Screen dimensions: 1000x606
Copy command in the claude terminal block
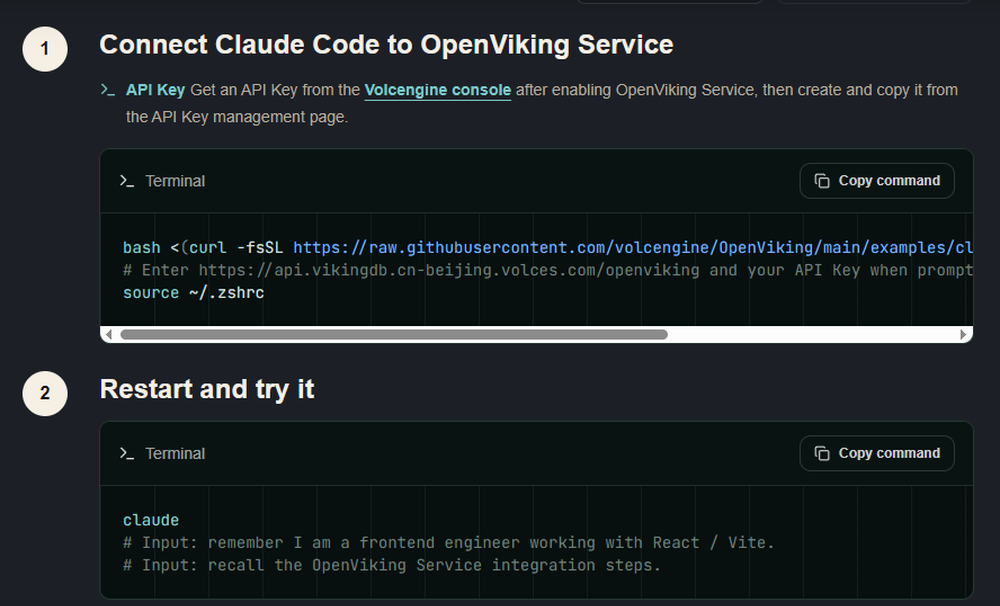[877, 453]
